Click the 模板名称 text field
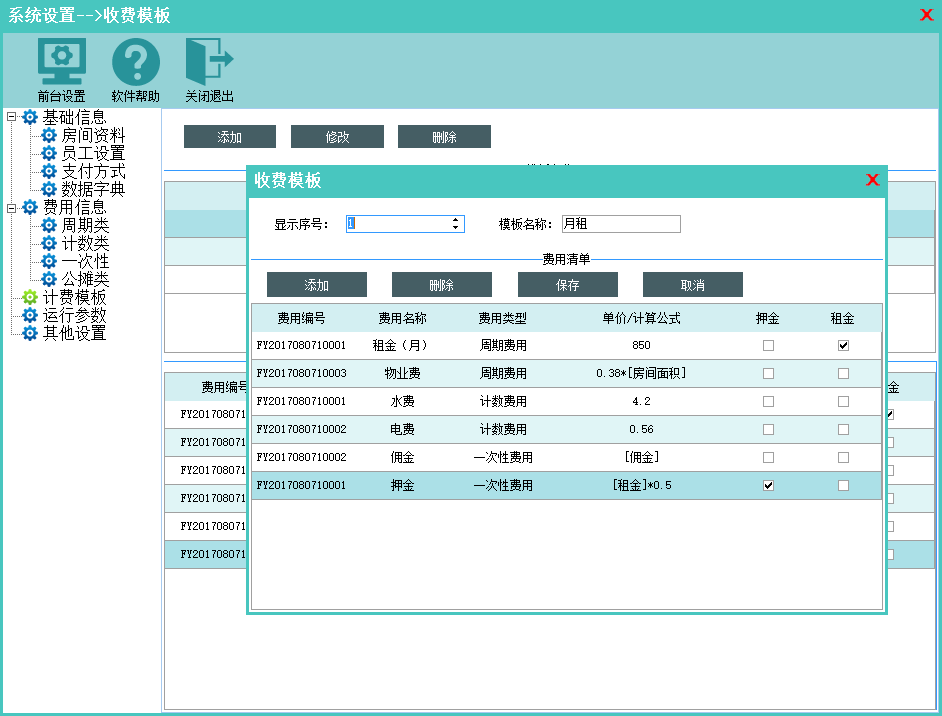The image size is (942, 716). coord(620,224)
